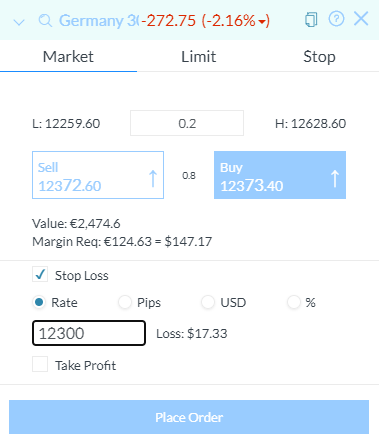Open the help question mark icon
The image size is (379, 440).
click(336, 19)
